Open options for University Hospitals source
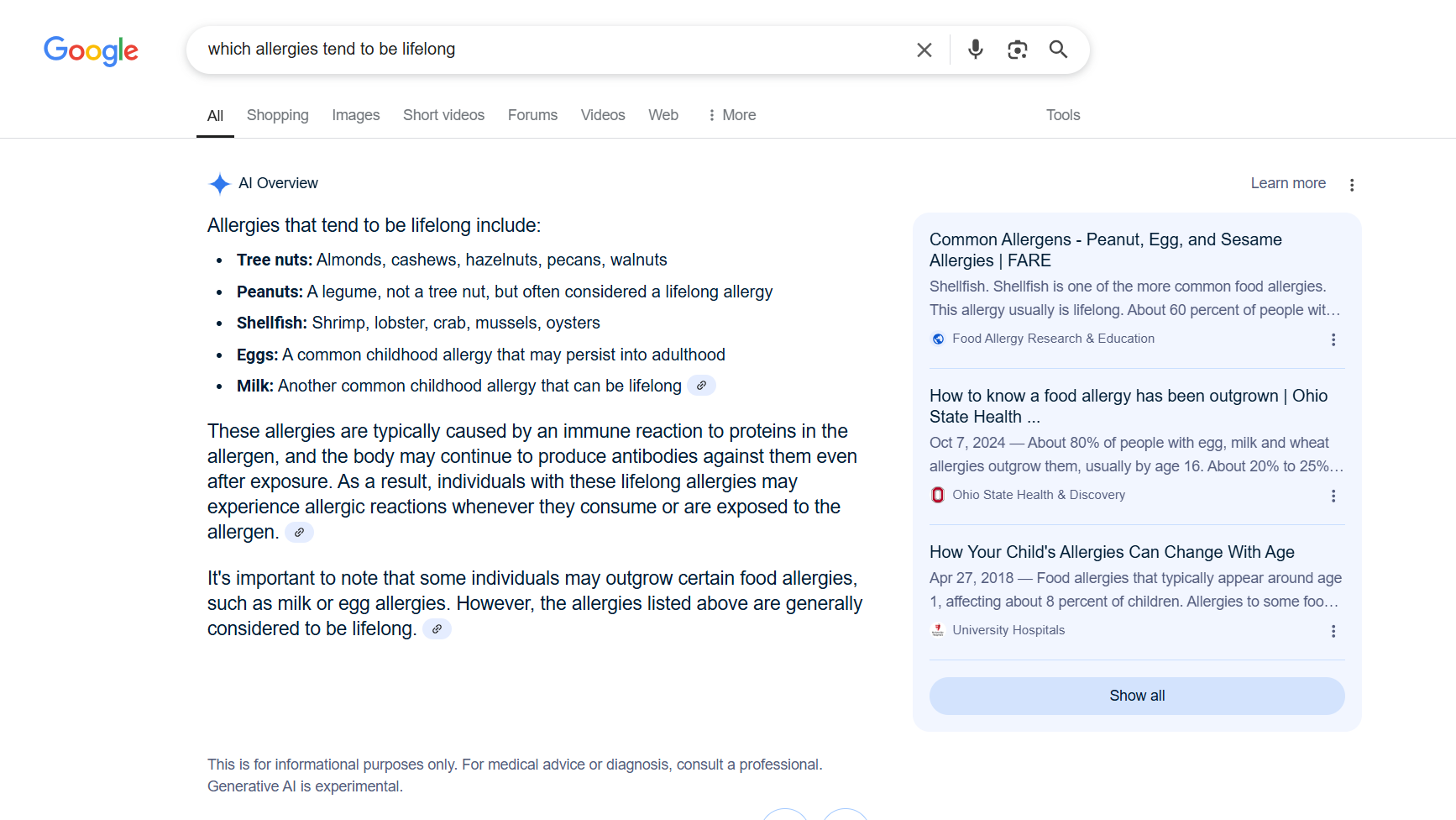1456x820 pixels. 1333,631
